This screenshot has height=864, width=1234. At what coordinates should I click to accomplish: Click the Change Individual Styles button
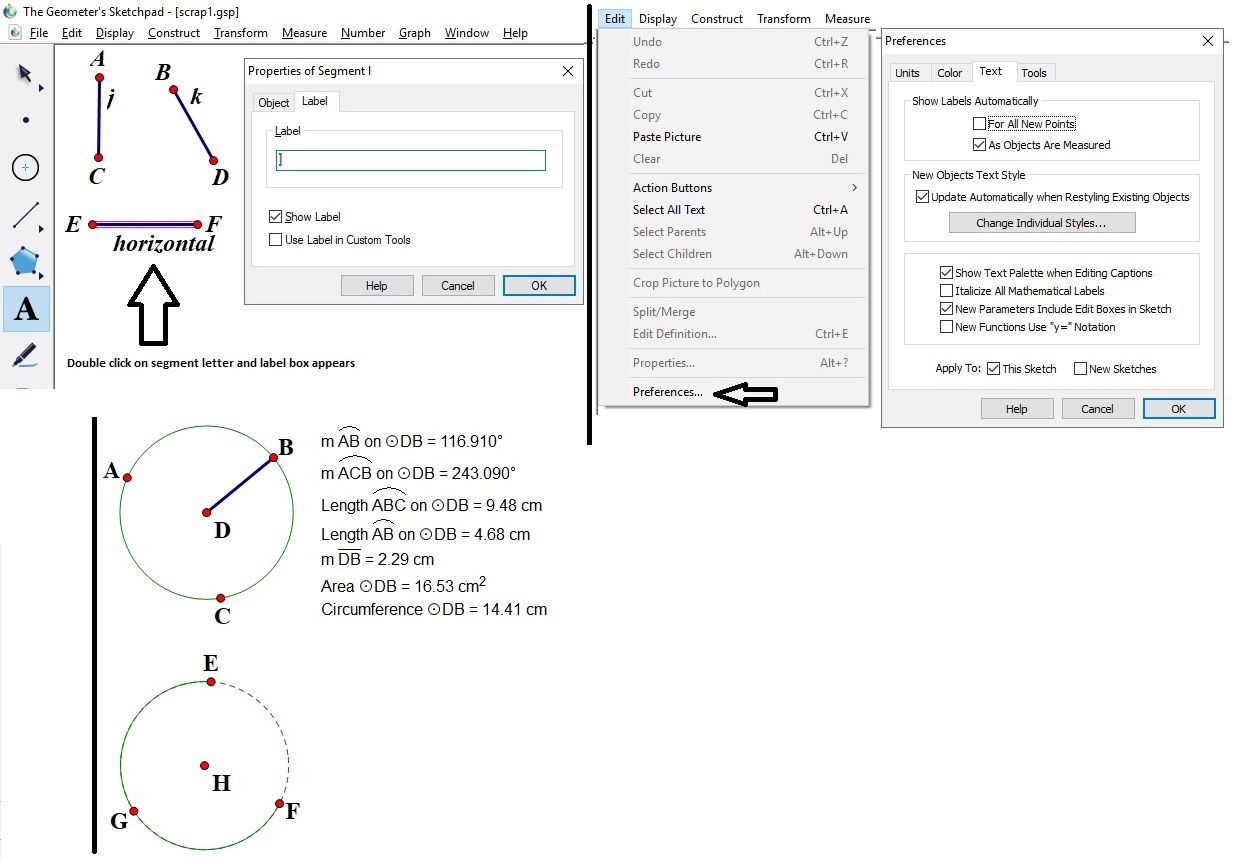[x=1042, y=222]
